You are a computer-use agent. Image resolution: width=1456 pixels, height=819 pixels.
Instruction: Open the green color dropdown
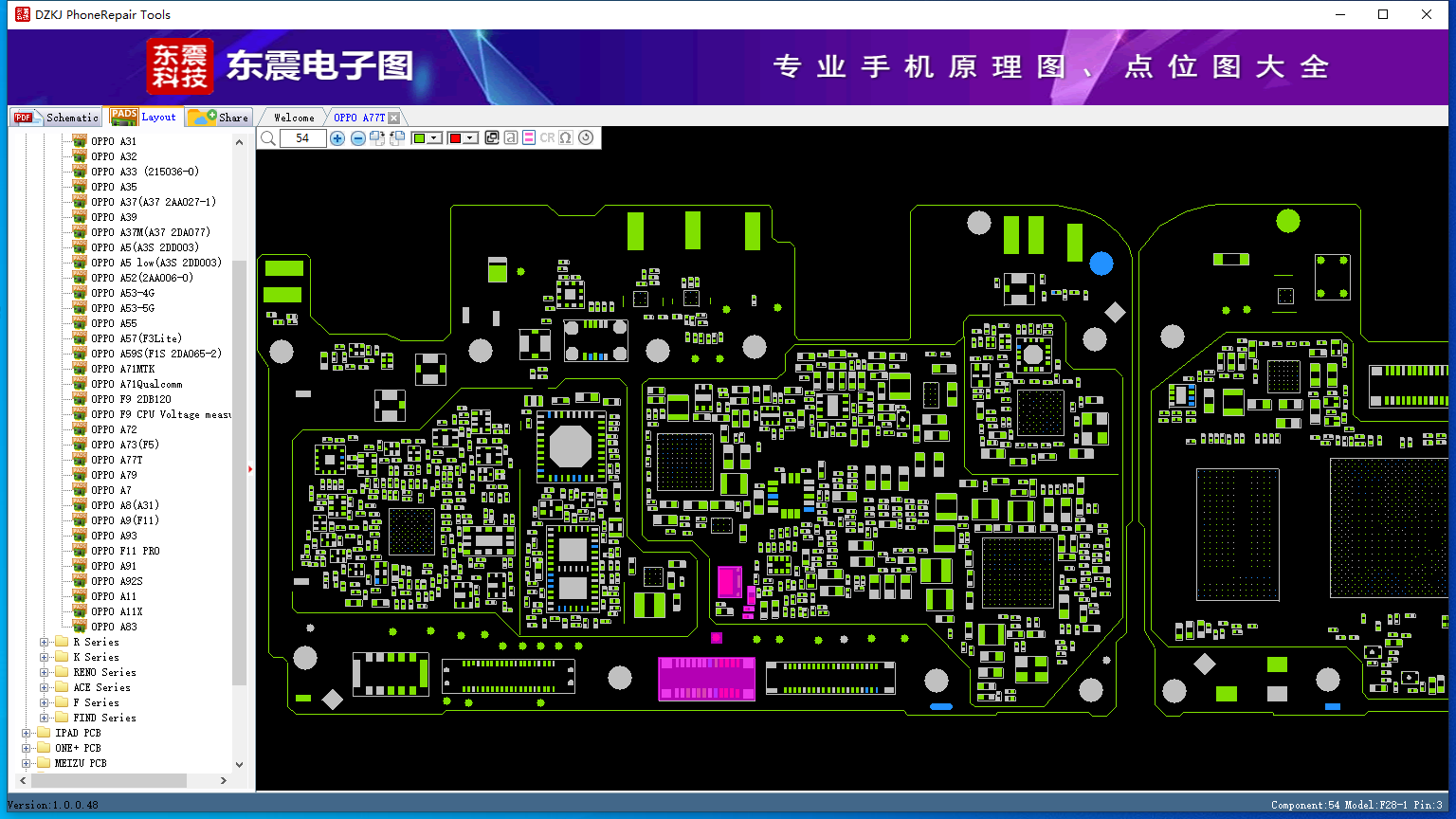coord(434,138)
